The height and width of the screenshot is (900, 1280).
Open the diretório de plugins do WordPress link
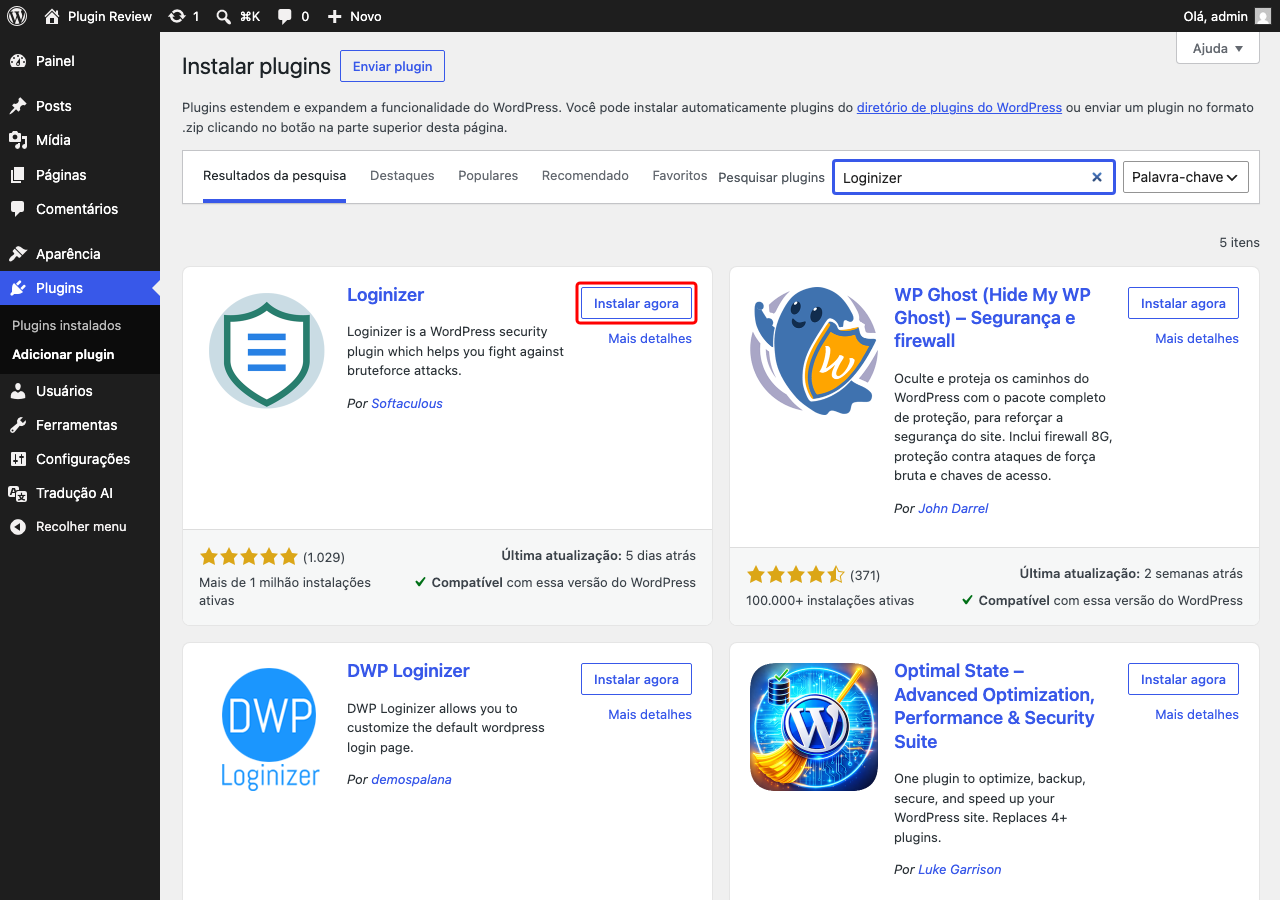959,107
